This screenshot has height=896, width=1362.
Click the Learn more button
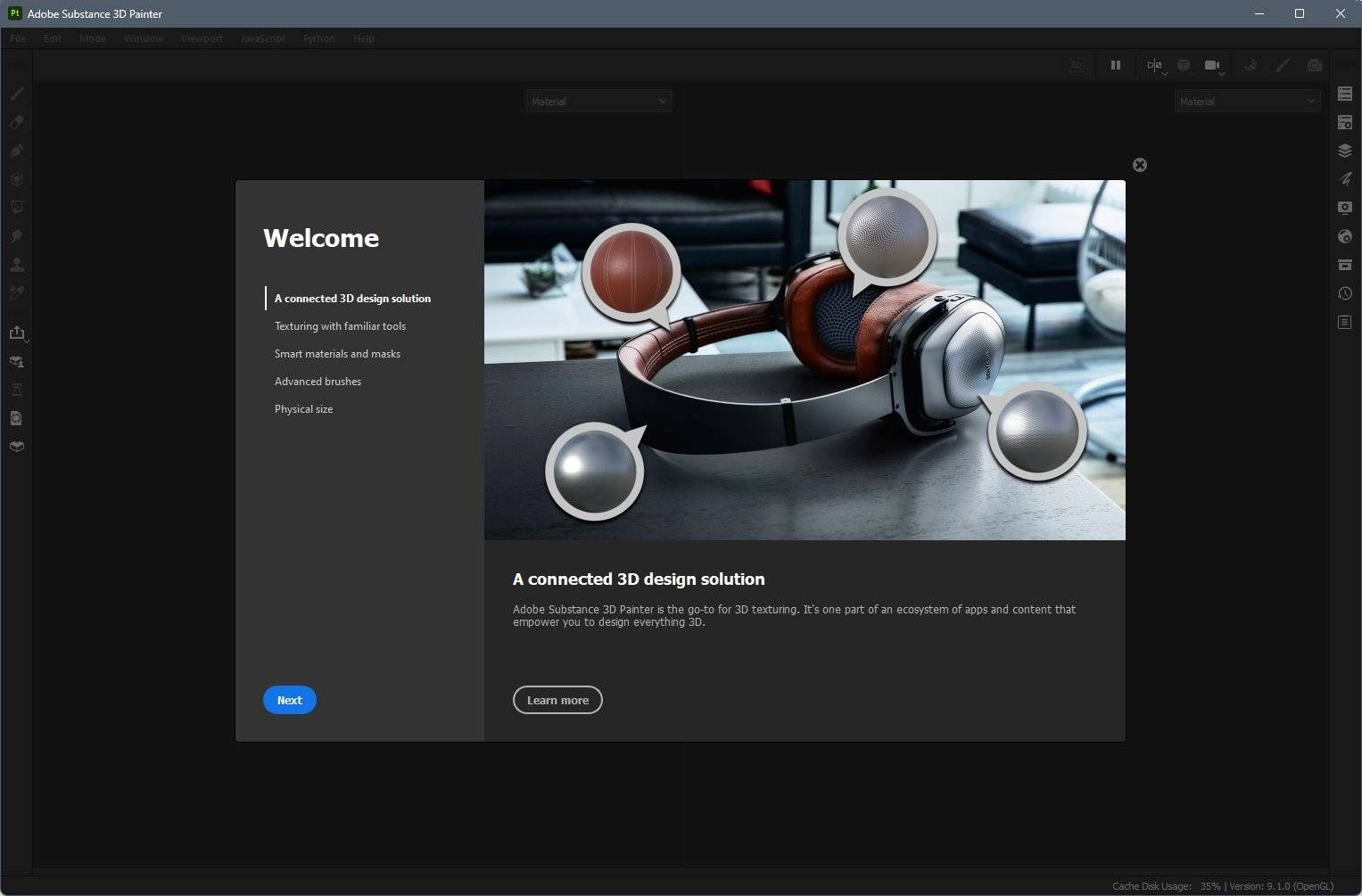pyautogui.click(x=557, y=700)
